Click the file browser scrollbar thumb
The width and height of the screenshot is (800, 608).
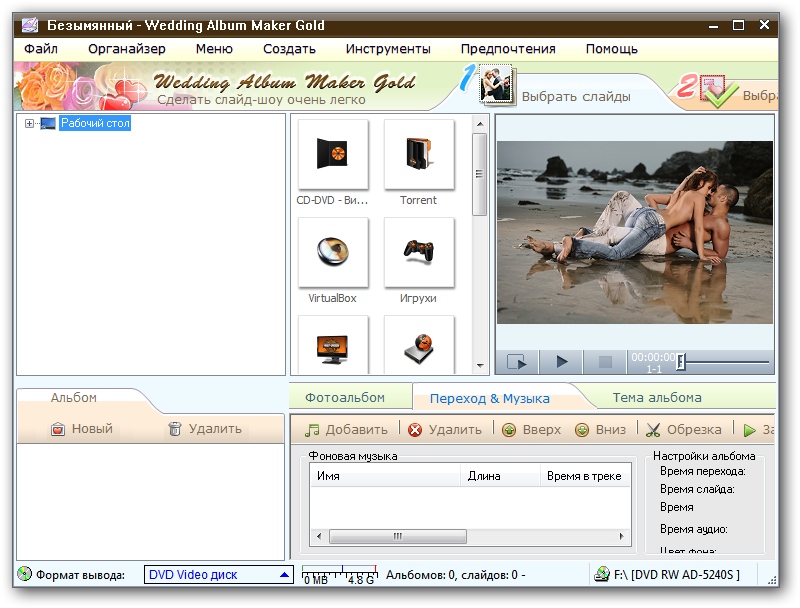point(479,174)
